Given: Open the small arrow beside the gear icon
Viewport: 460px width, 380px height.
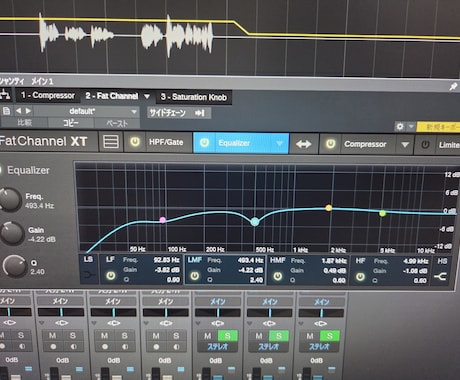Looking at the screenshot, I should point(411,127).
